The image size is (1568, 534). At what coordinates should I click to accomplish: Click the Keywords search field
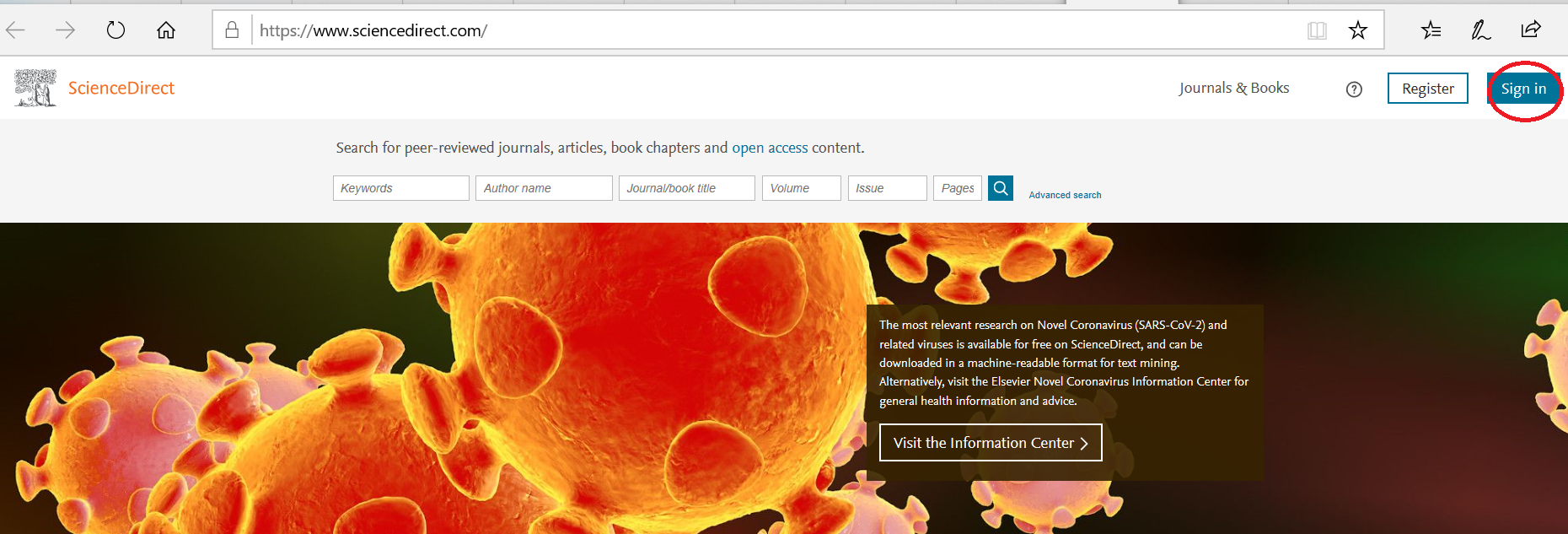click(401, 188)
